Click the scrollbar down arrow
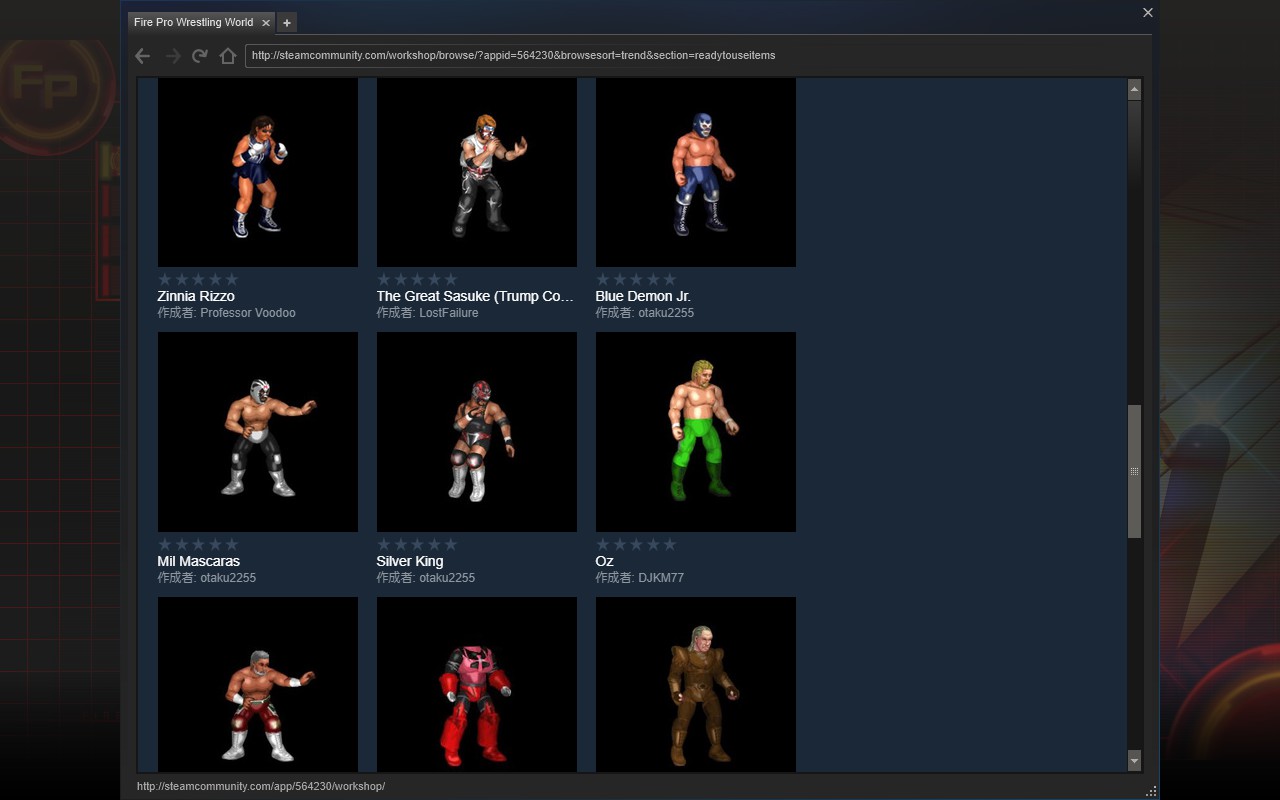Viewport: 1280px width, 800px height. (x=1134, y=761)
